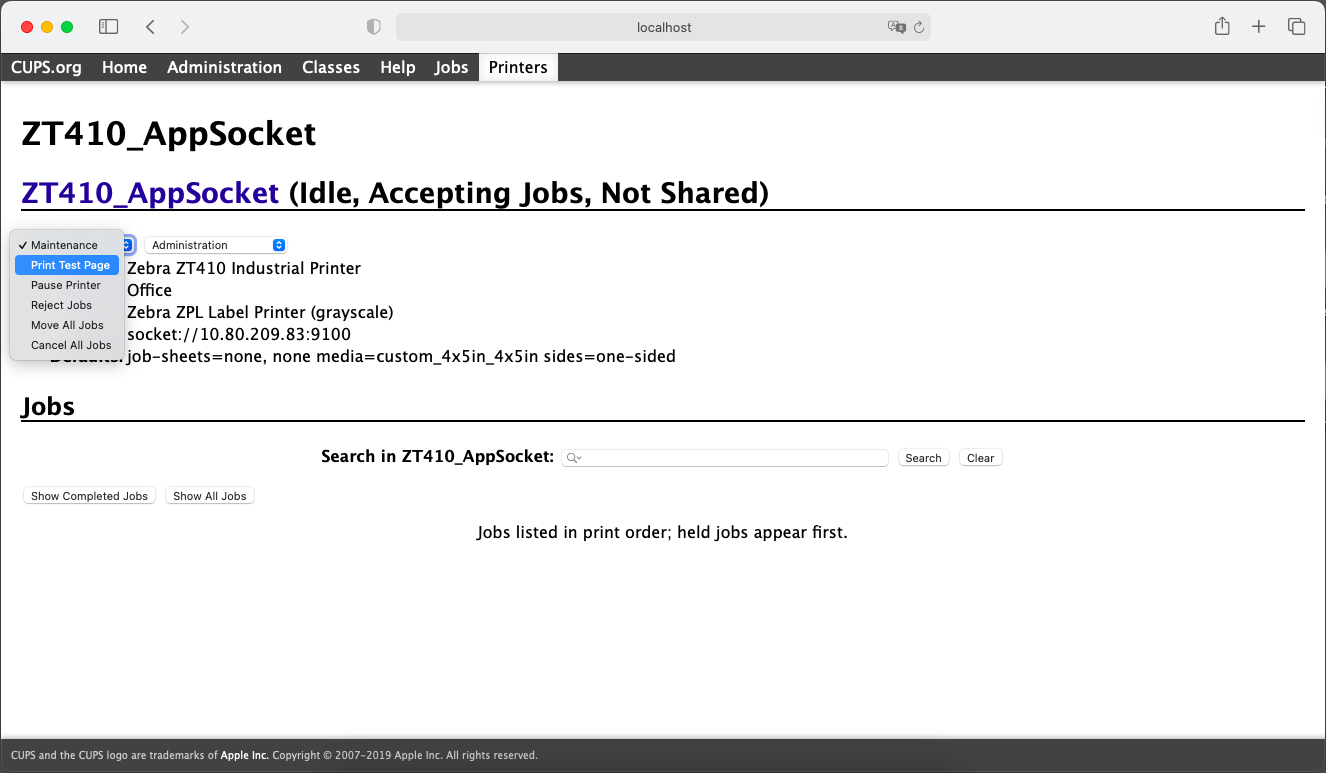Choose Pause Printer in the dropdown list

66,285
